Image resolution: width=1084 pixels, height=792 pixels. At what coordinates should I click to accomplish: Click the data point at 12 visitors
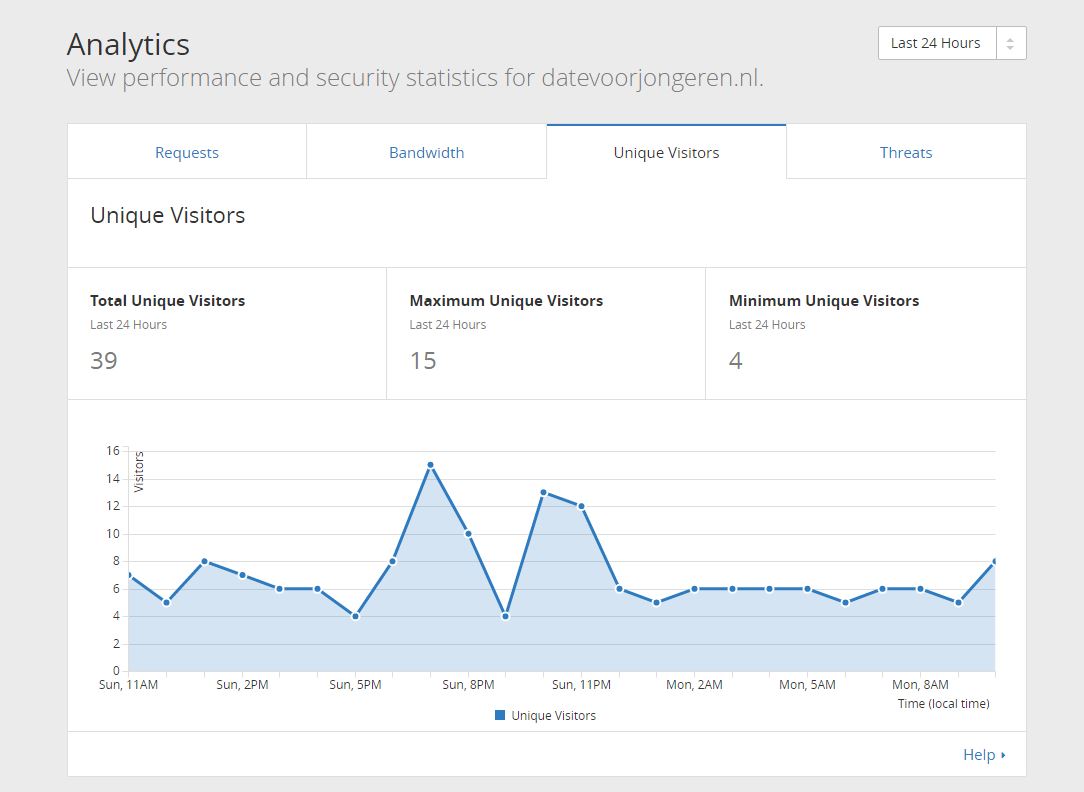tap(581, 506)
